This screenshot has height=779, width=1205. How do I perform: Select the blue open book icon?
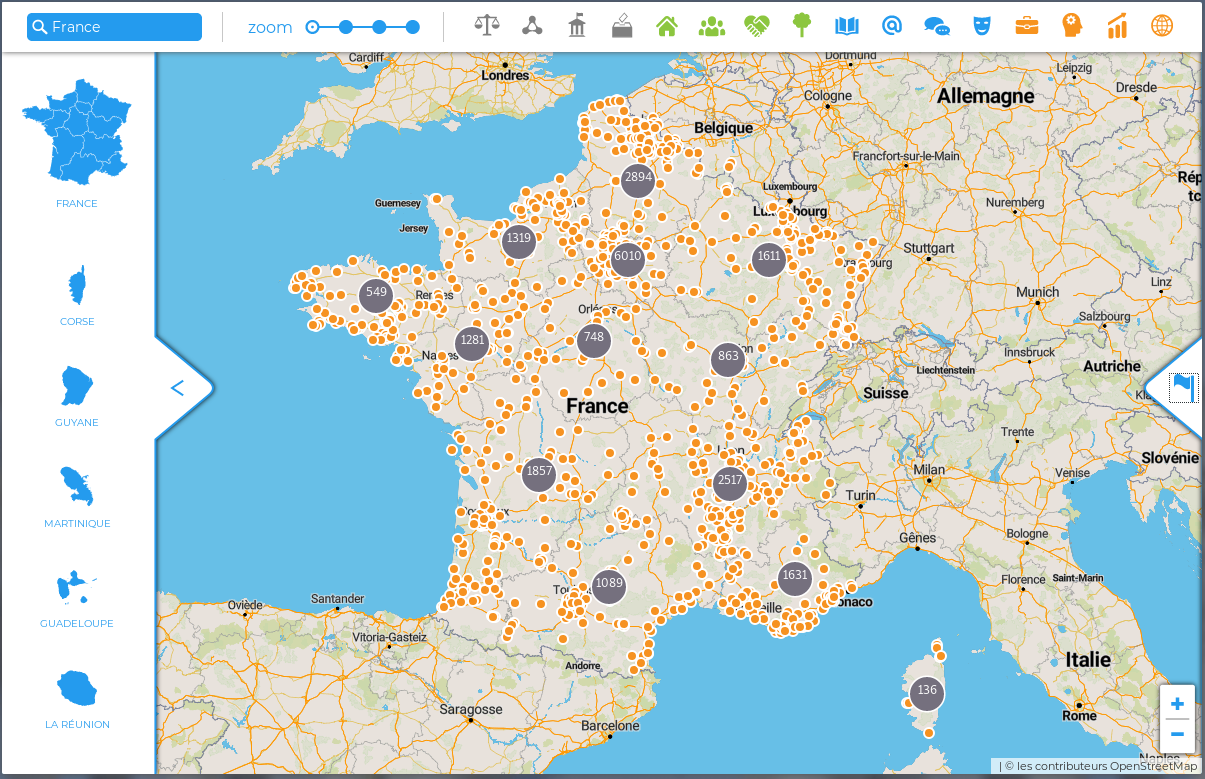click(x=846, y=26)
